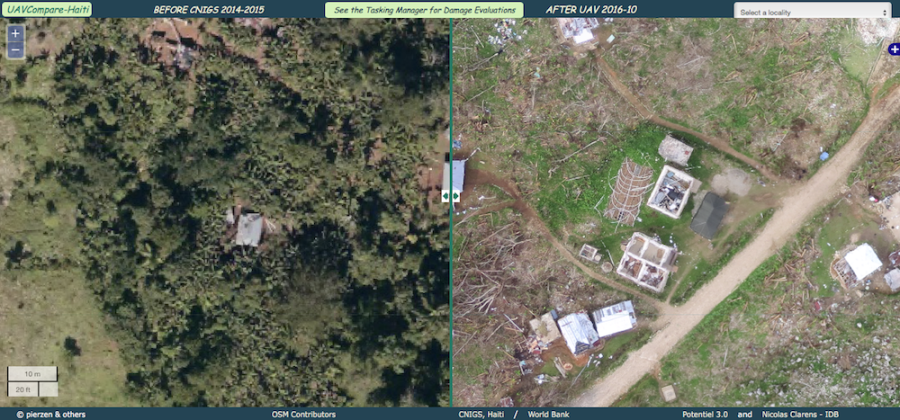This screenshot has height=420, width=900.
Task: Click the white-roofed building right of the road
Action: [862, 262]
